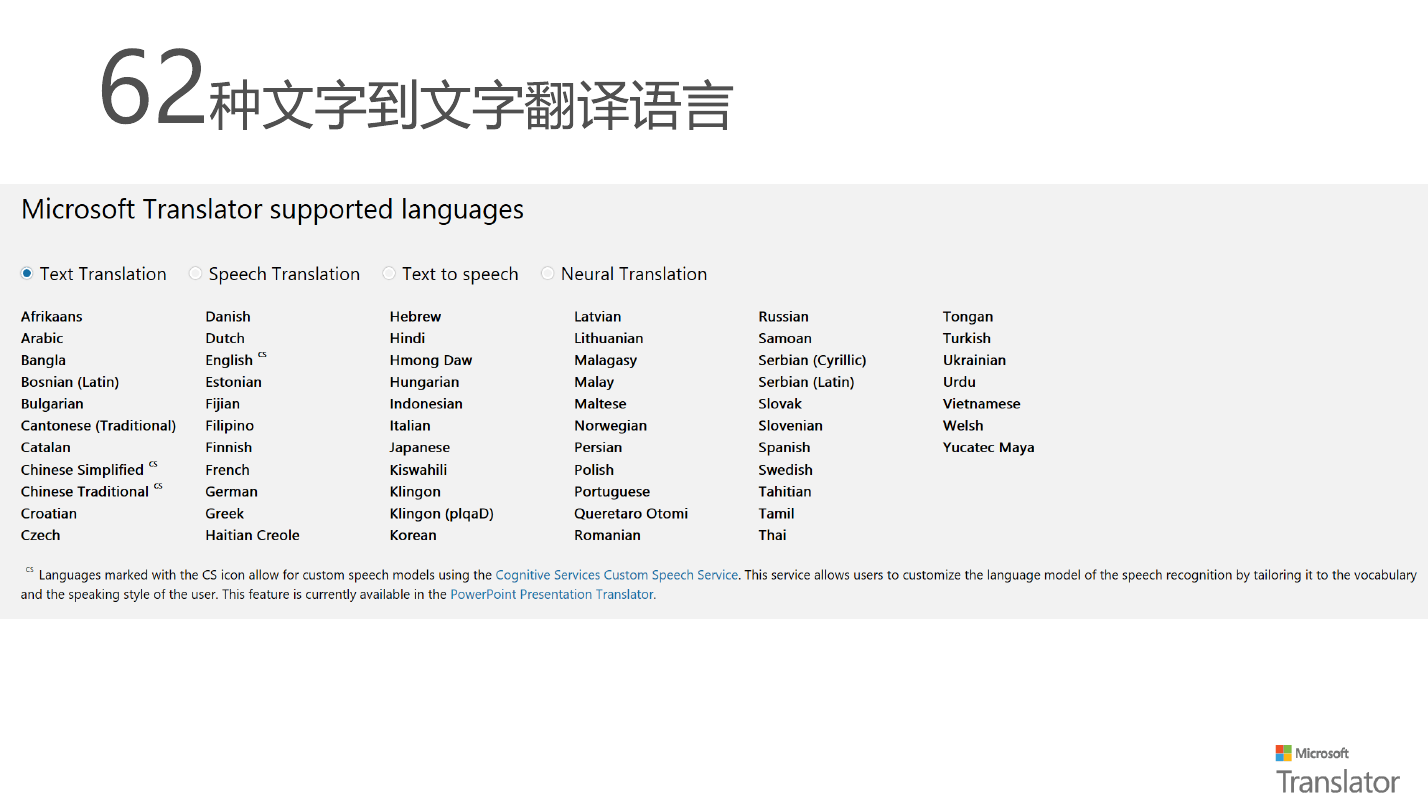Viewport: 1428px width, 804px height.
Task: Click the '62' slide title
Action: coord(417,90)
